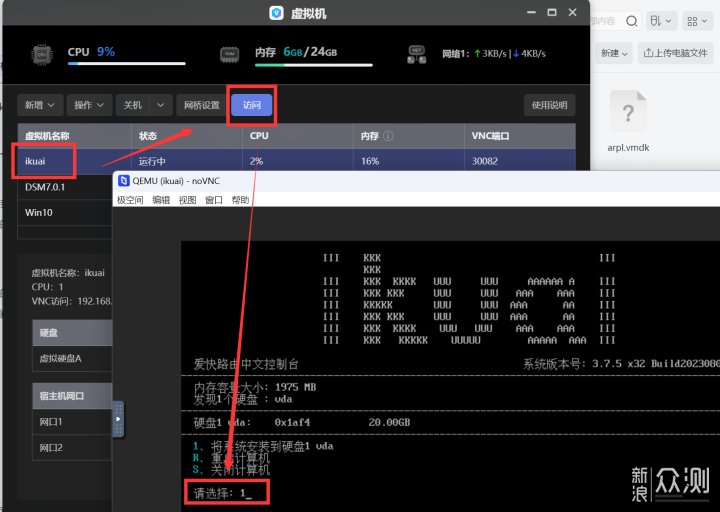Click the QEMU noVNC window icon
720x512 pixels.
point(124,181)
